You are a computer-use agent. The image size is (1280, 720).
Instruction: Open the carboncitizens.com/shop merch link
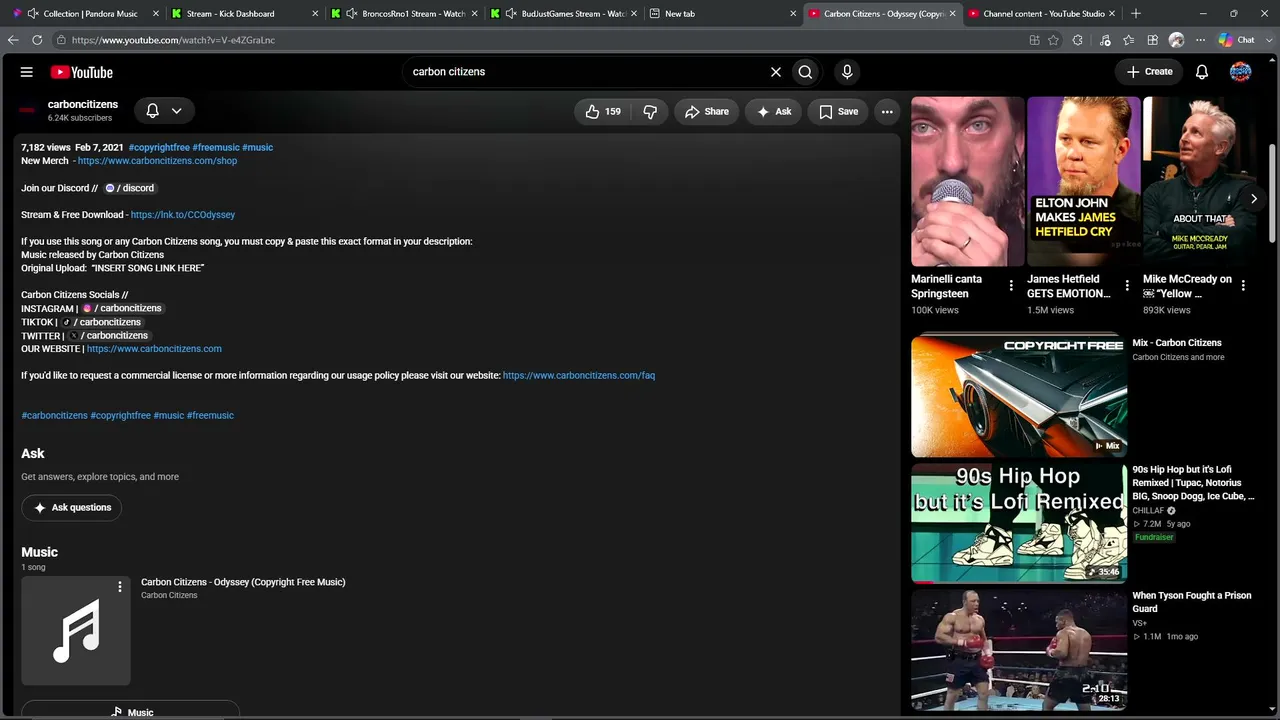(157, 161)
